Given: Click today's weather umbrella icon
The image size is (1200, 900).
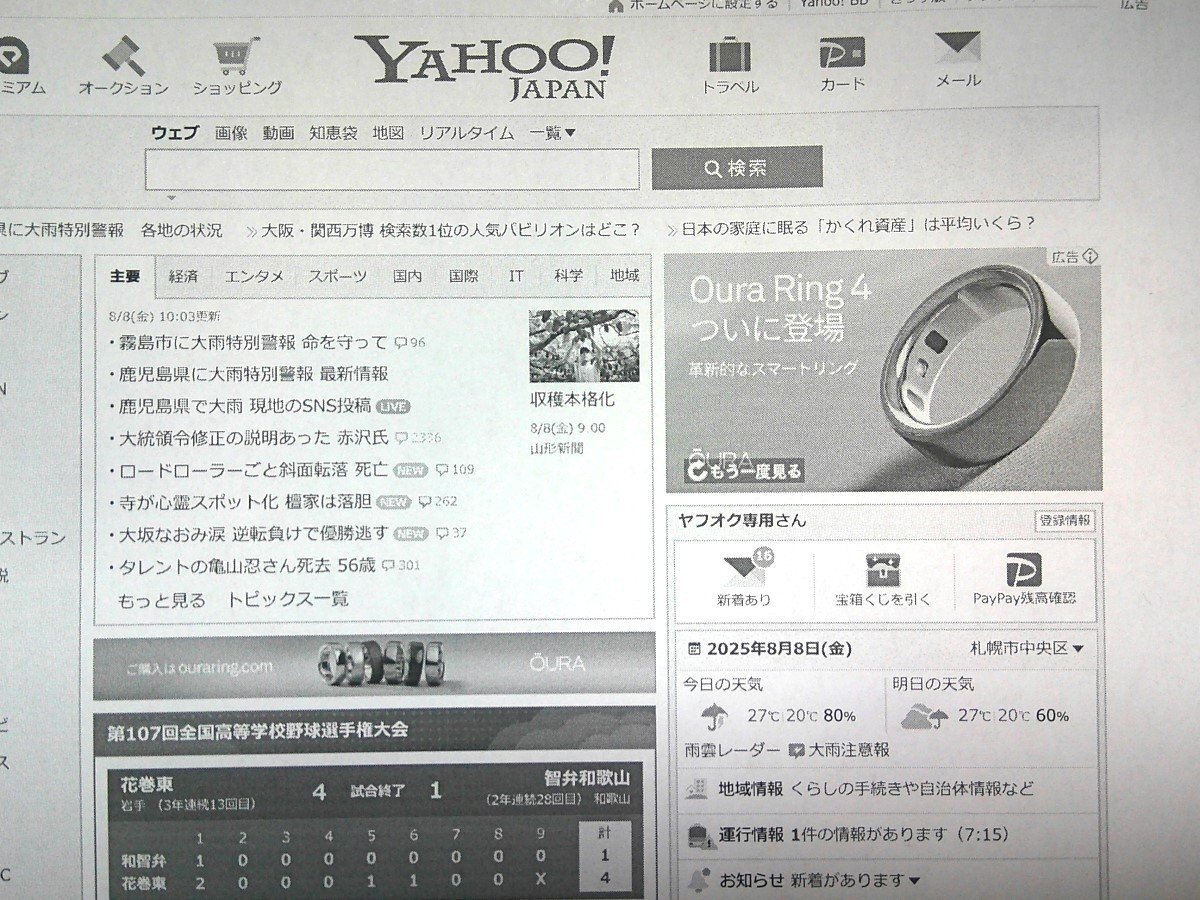Looking at the screenshot, I should click(714, 716).
